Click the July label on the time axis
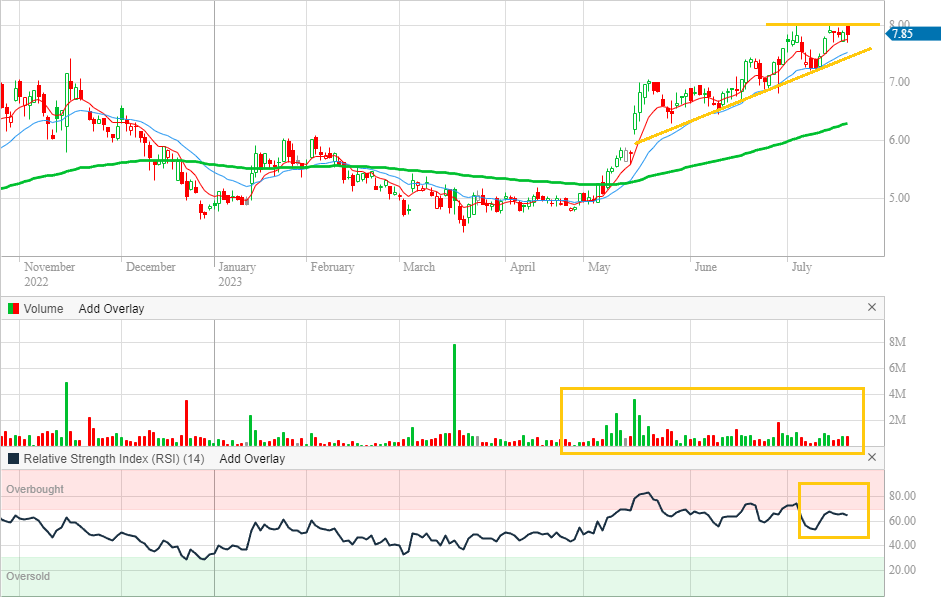The width and height of the screenshot is (945, 597). [801, 267]
